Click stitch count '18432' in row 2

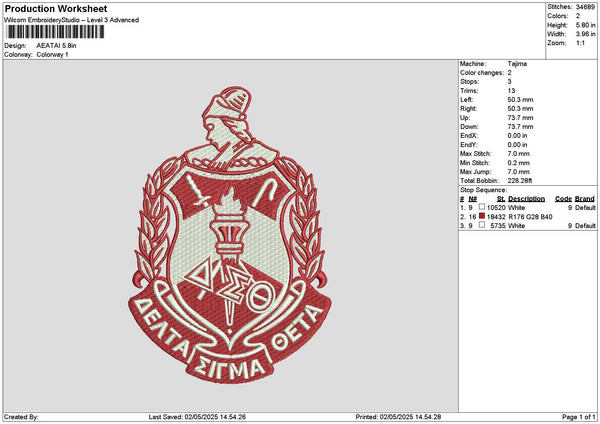pos(496,217)
